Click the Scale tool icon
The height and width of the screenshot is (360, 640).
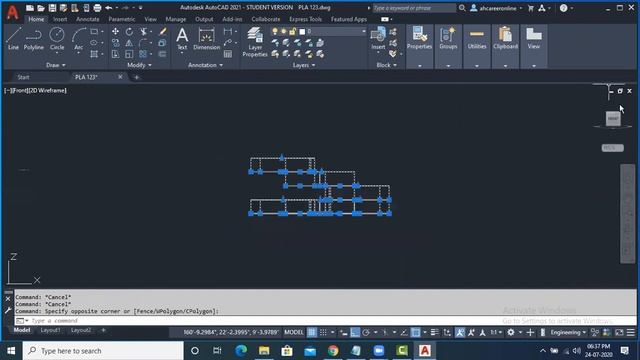(x=129, y=54)
